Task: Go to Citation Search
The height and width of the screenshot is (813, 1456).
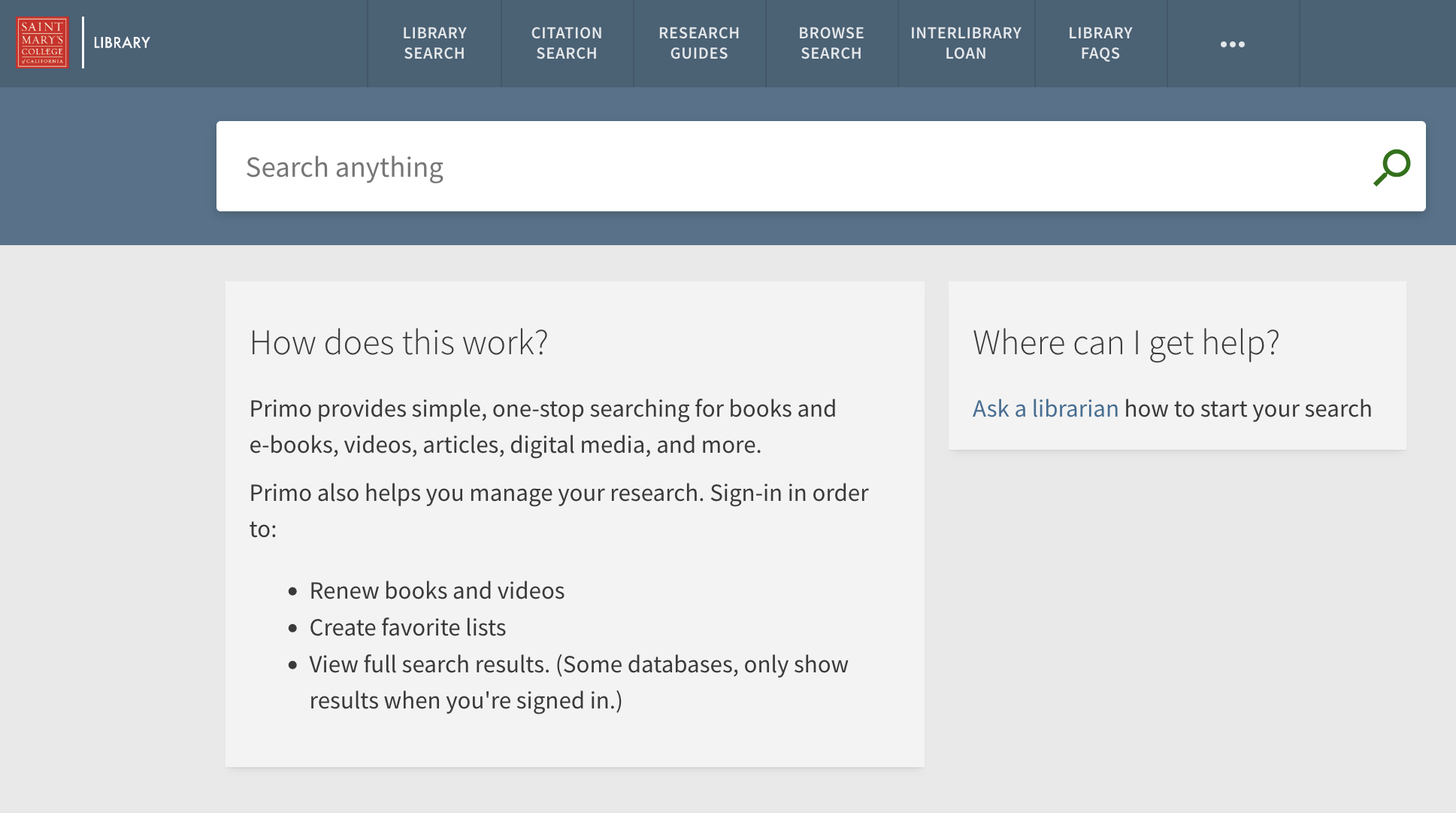Action: point(567,44)
